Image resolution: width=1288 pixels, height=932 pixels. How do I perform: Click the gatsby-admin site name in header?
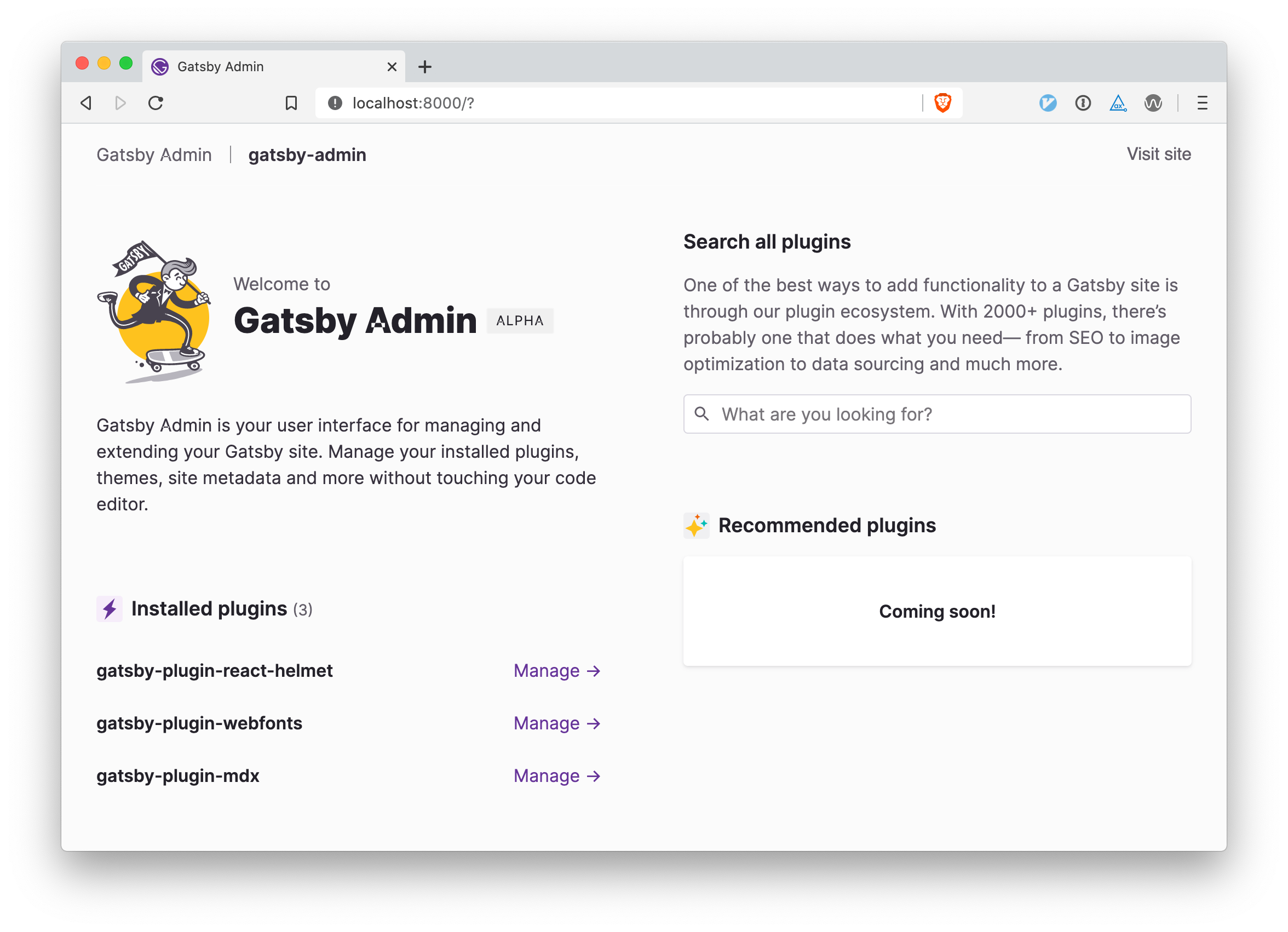pos(307,154)
